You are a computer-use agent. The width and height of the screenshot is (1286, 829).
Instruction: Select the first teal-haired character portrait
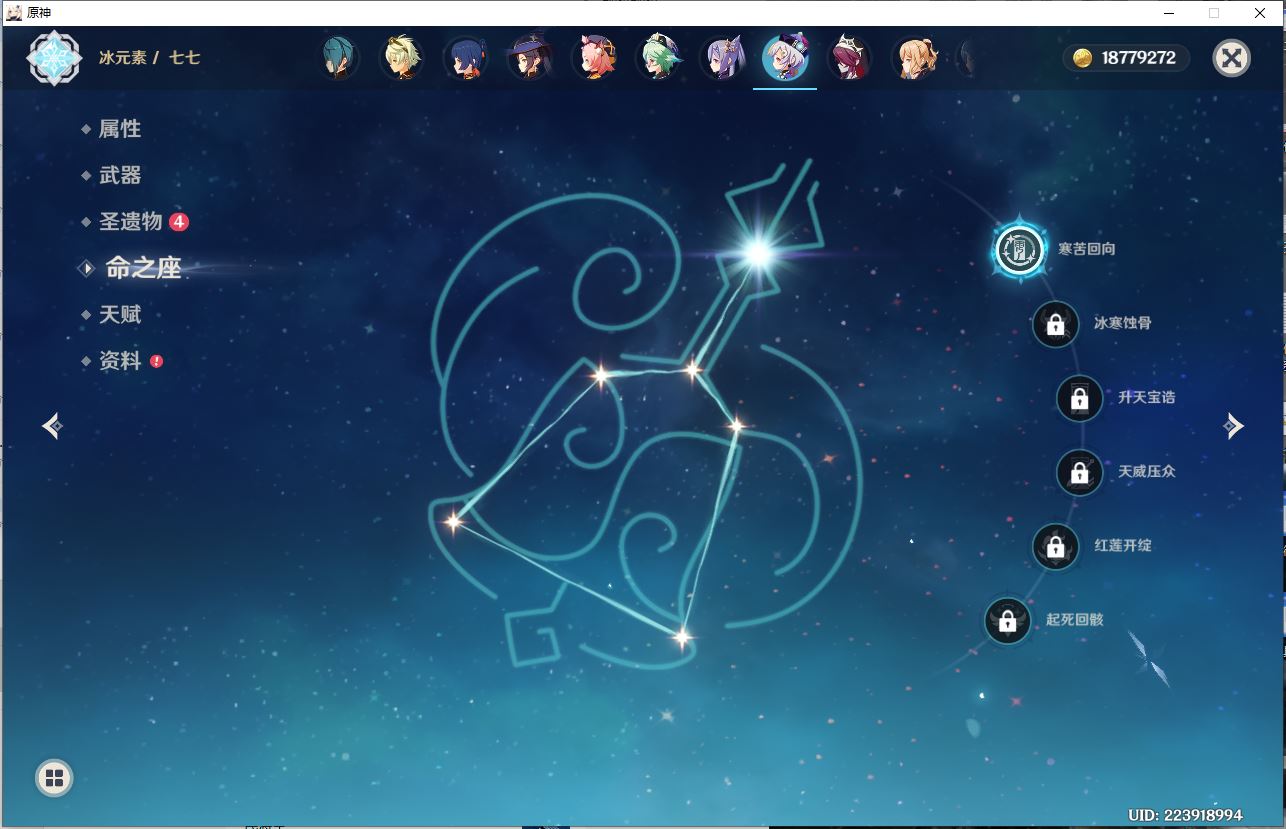point(339,58)
